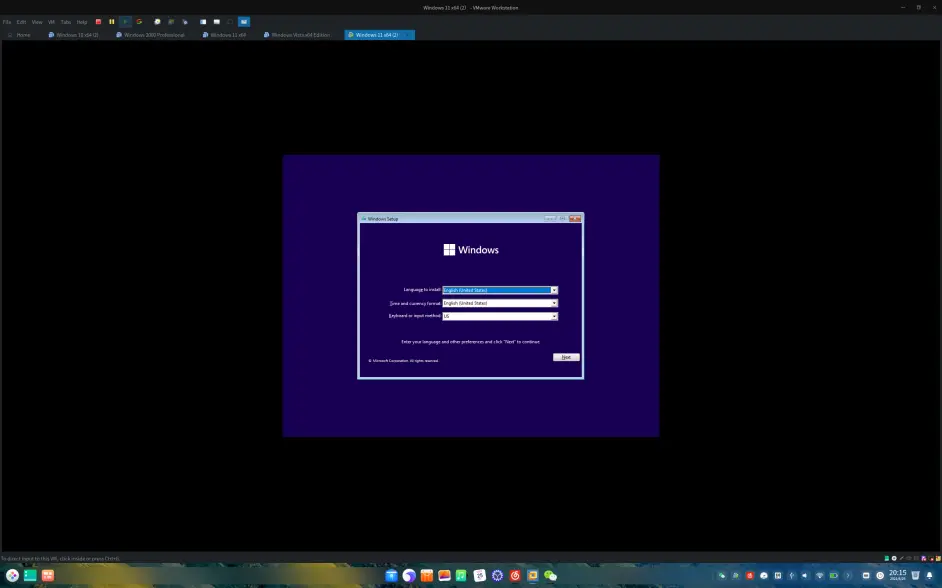Viewport: 942px width, 588px height.
Task: Expand the tray arrow next to battery
Action: [x=848, y=575]
